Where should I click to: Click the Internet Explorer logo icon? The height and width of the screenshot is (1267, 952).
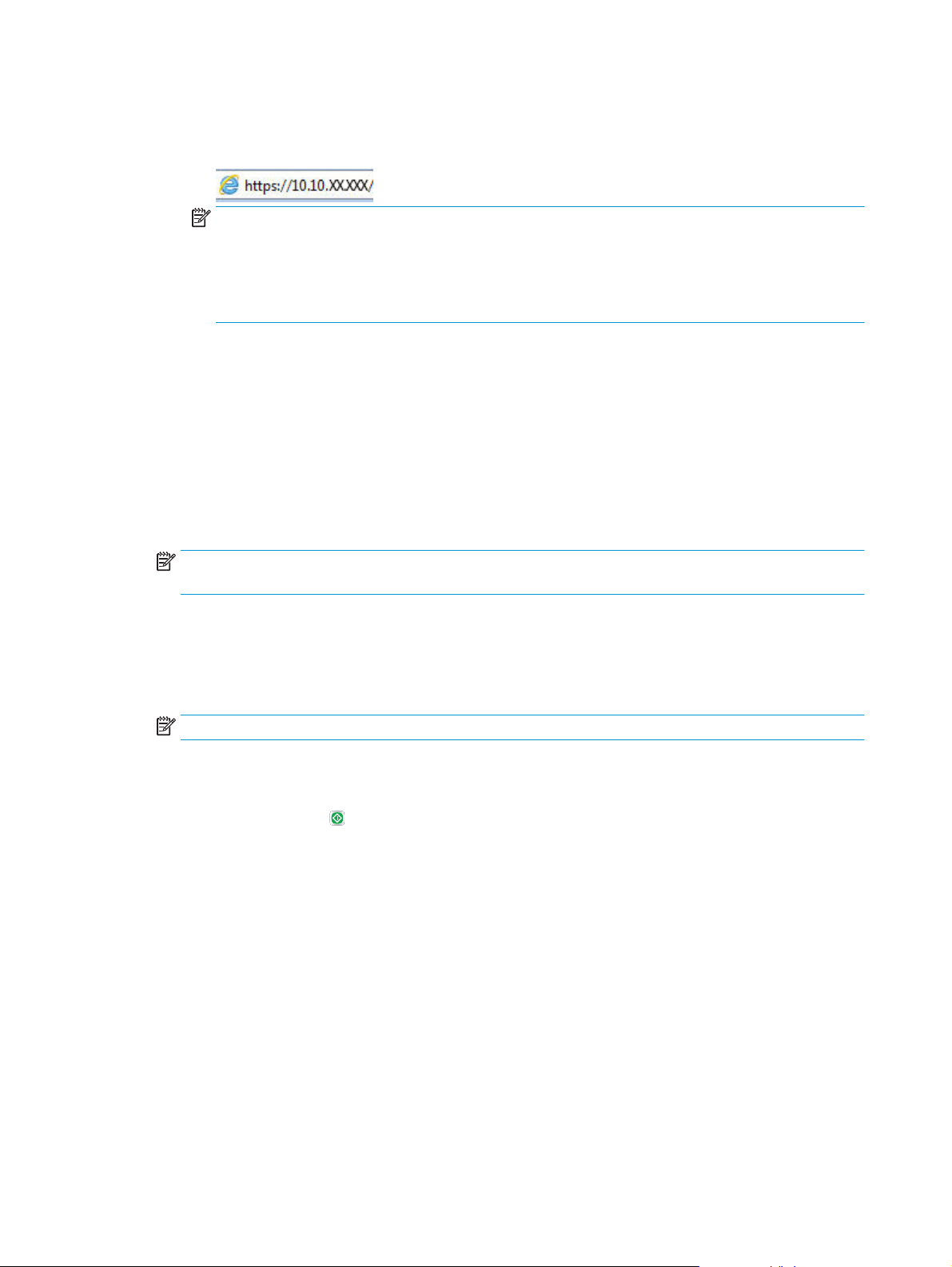(x=229, y=185)
